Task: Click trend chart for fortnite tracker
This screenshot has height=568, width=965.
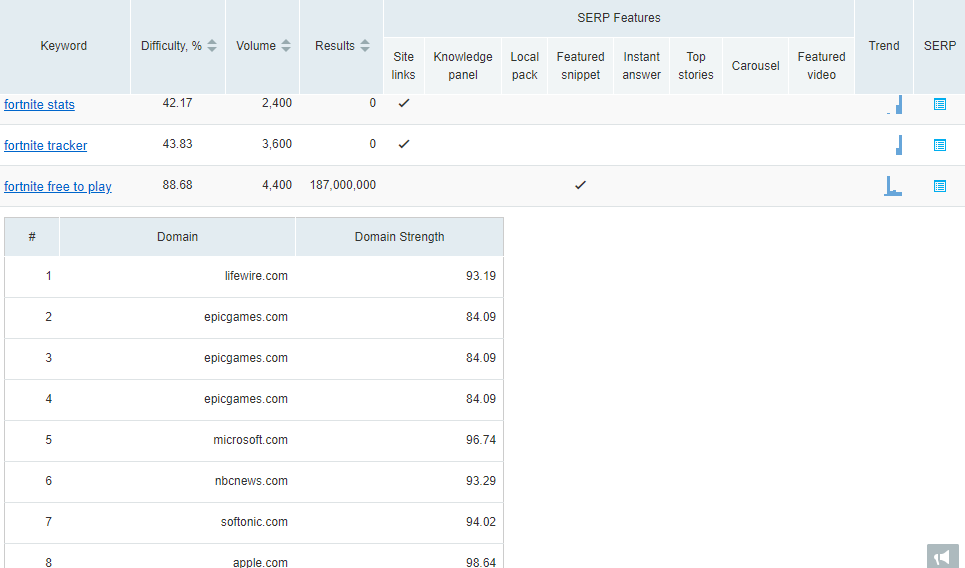Action: point(899,145)
